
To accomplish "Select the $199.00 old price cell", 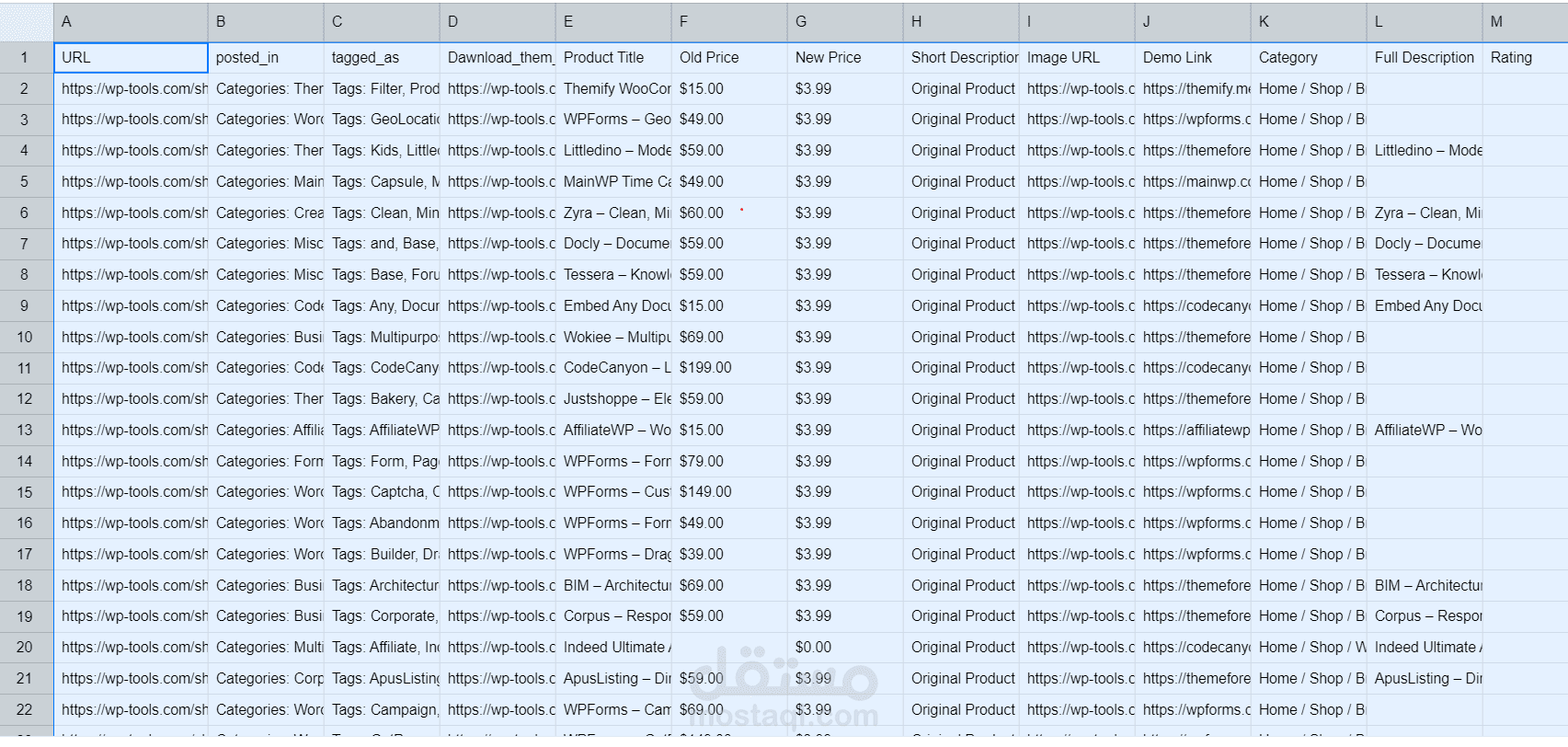I will coord(729,368).
